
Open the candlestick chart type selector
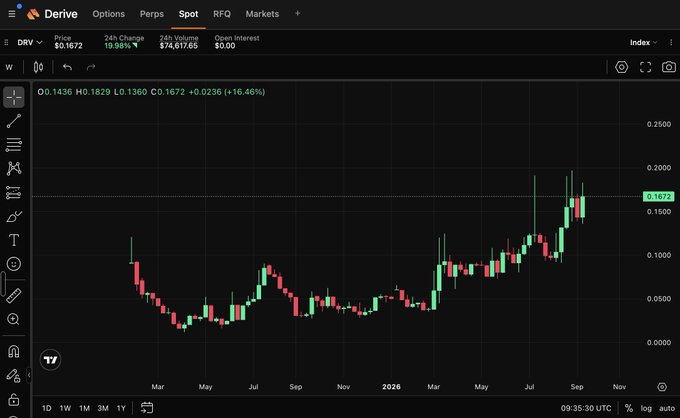click(38, 67)
